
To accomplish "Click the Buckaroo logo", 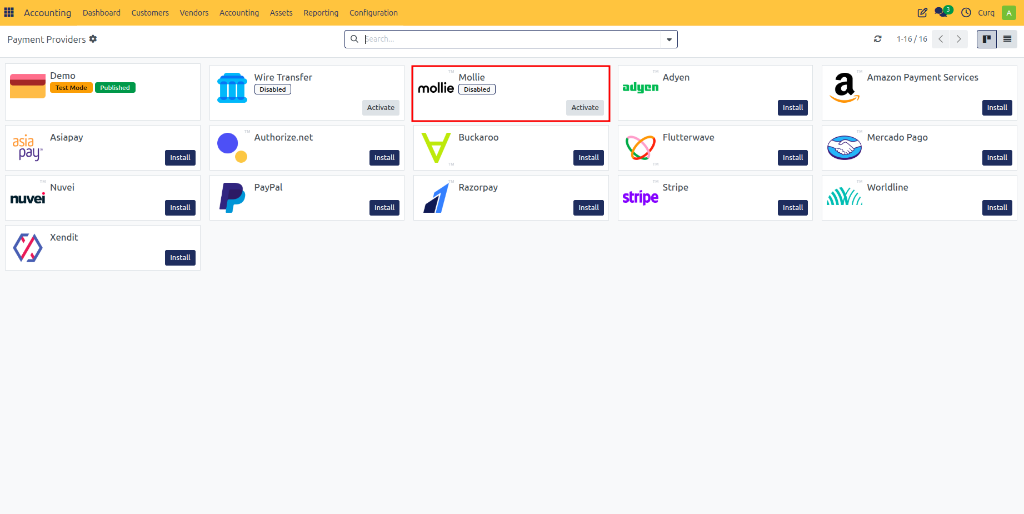I will pyautogui.click(x=436, y=148).
